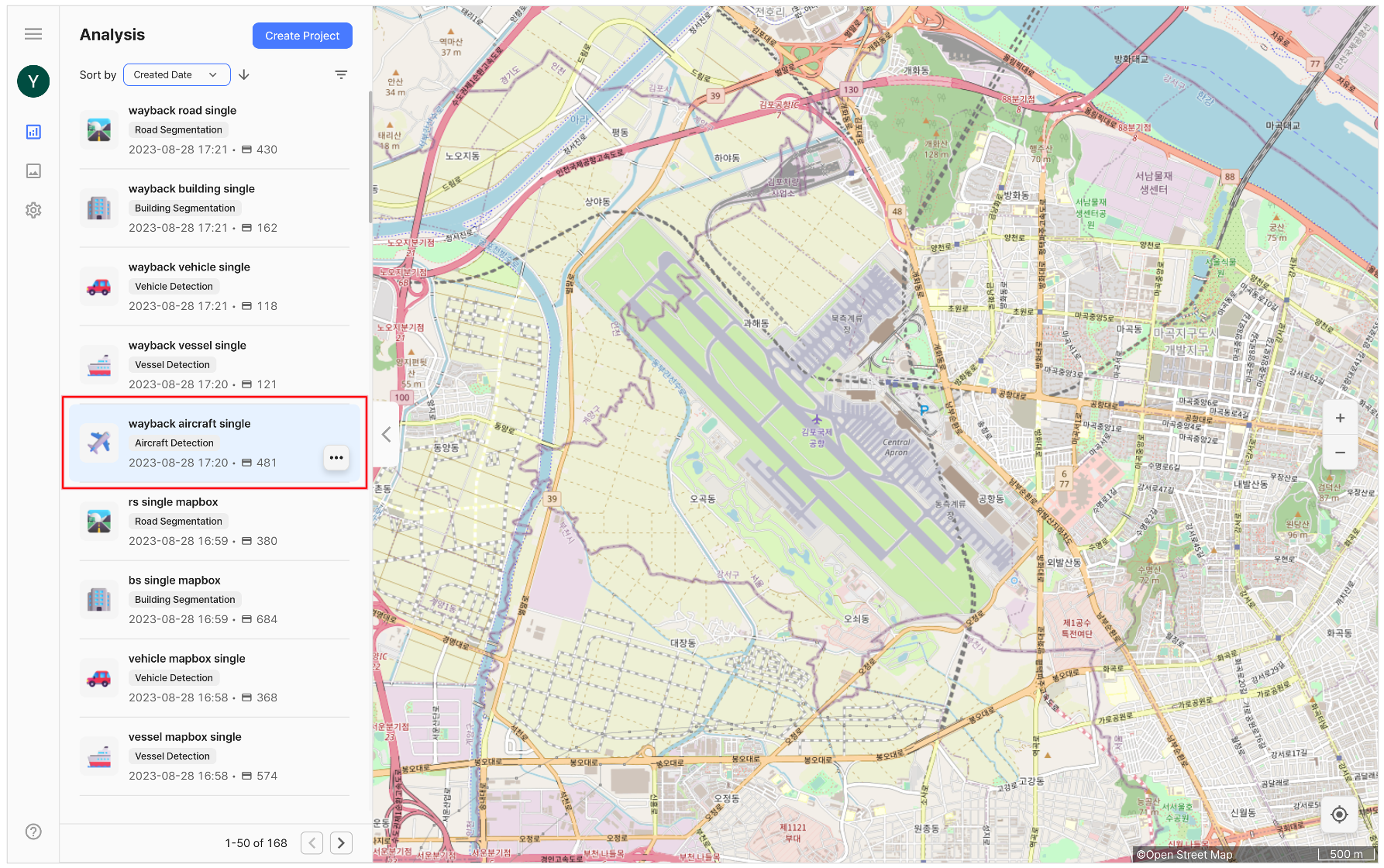
Task: Toggle the sort direction arrow
Action: tap(244, 75)
